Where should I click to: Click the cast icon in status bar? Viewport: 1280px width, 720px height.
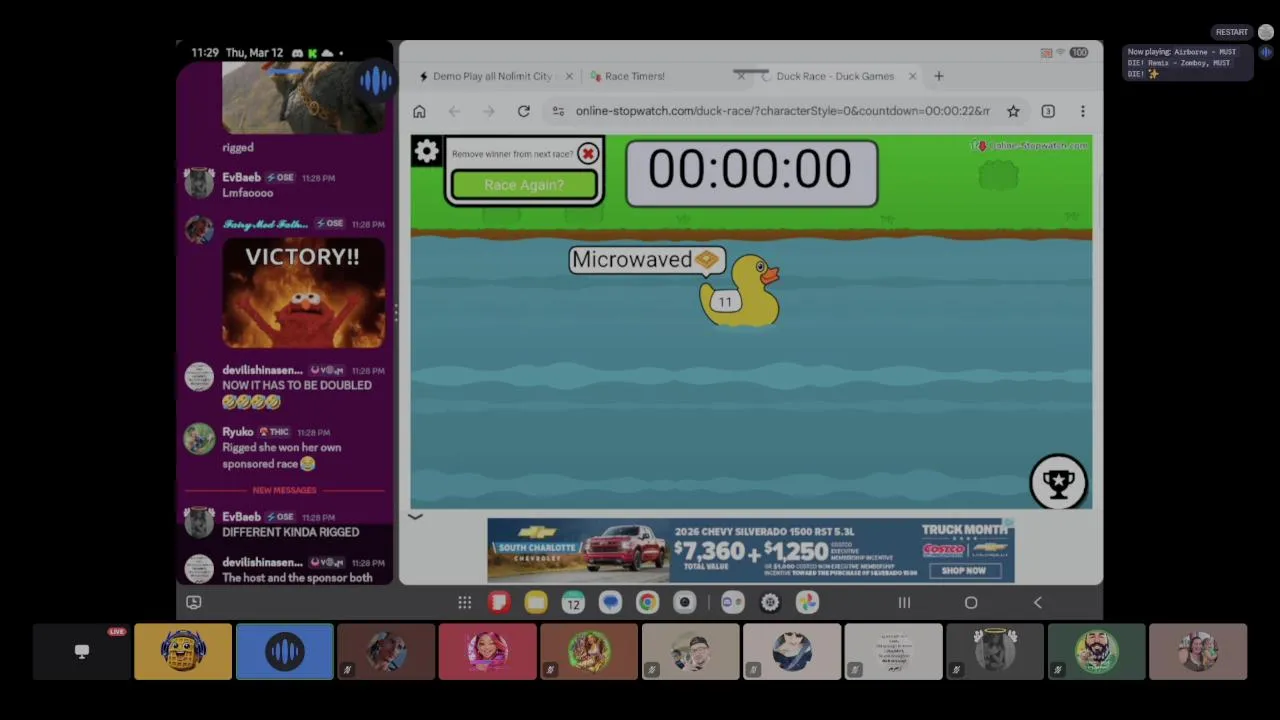click(x=1046, y=52)
